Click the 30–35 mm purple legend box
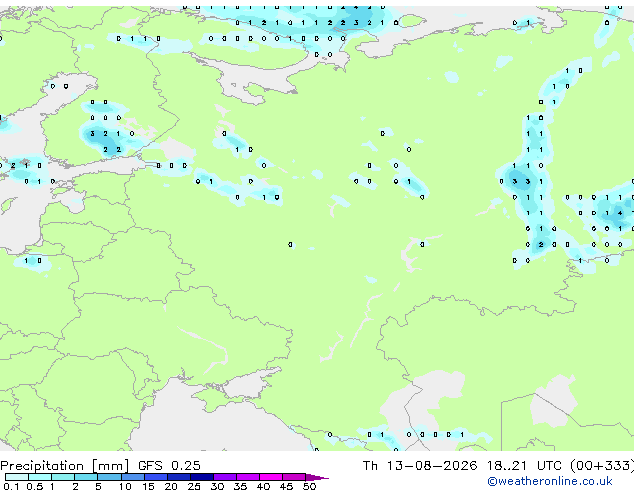This screenshot has width=634, height=490. click(x=225, y=477)
